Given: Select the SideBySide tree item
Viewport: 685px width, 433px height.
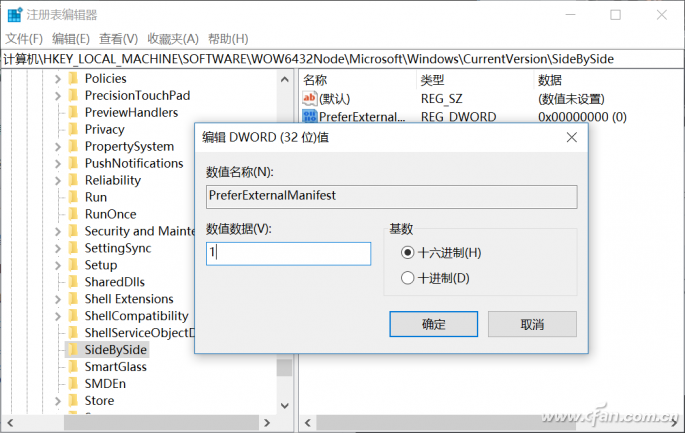Looking at the screenshot, I should tap(116, 350).
